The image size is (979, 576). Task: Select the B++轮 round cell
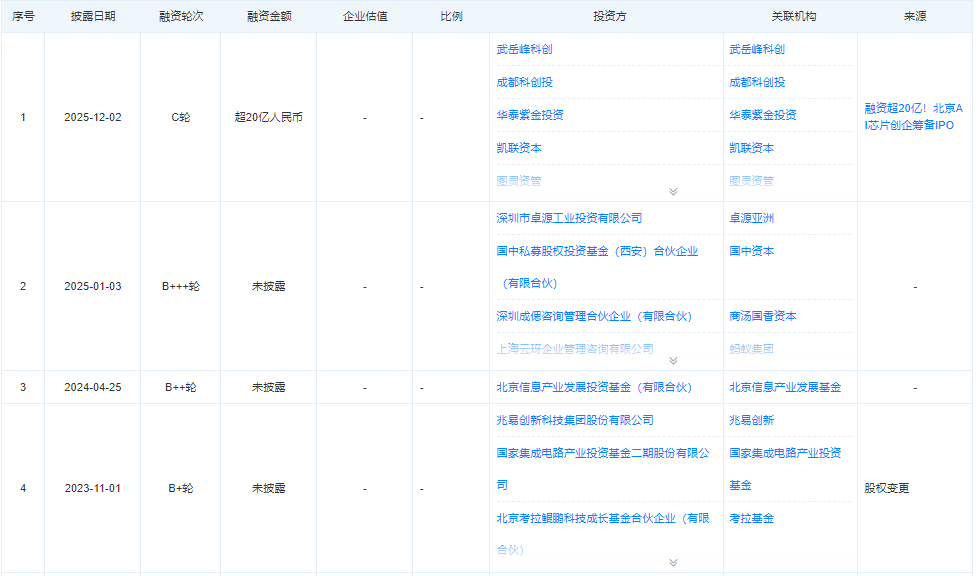[x=181, y=388]
